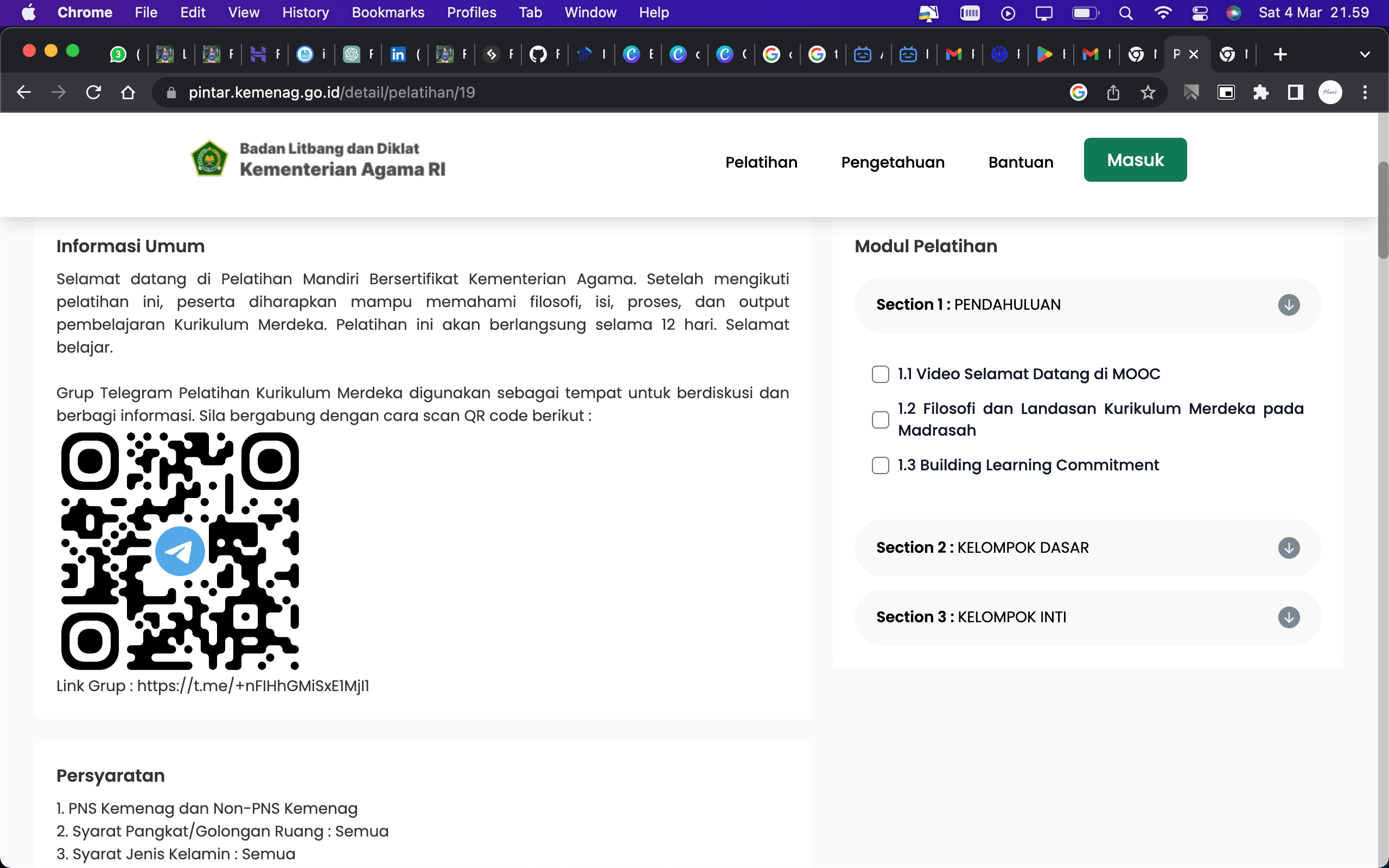Toggle the side panel icon

coord(1295,92)
